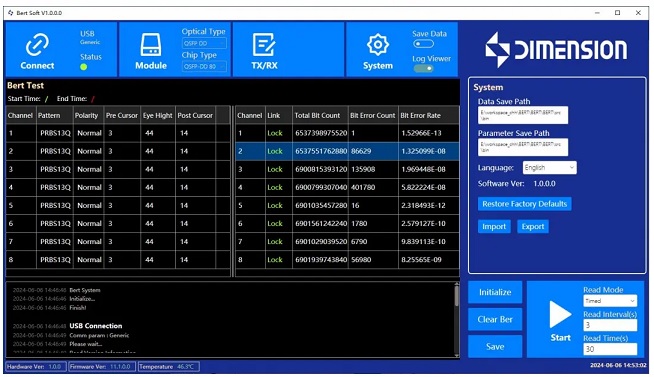654x377 pixels.
Task: Click the Read Interval(s) input field
Action: [610, 325]
